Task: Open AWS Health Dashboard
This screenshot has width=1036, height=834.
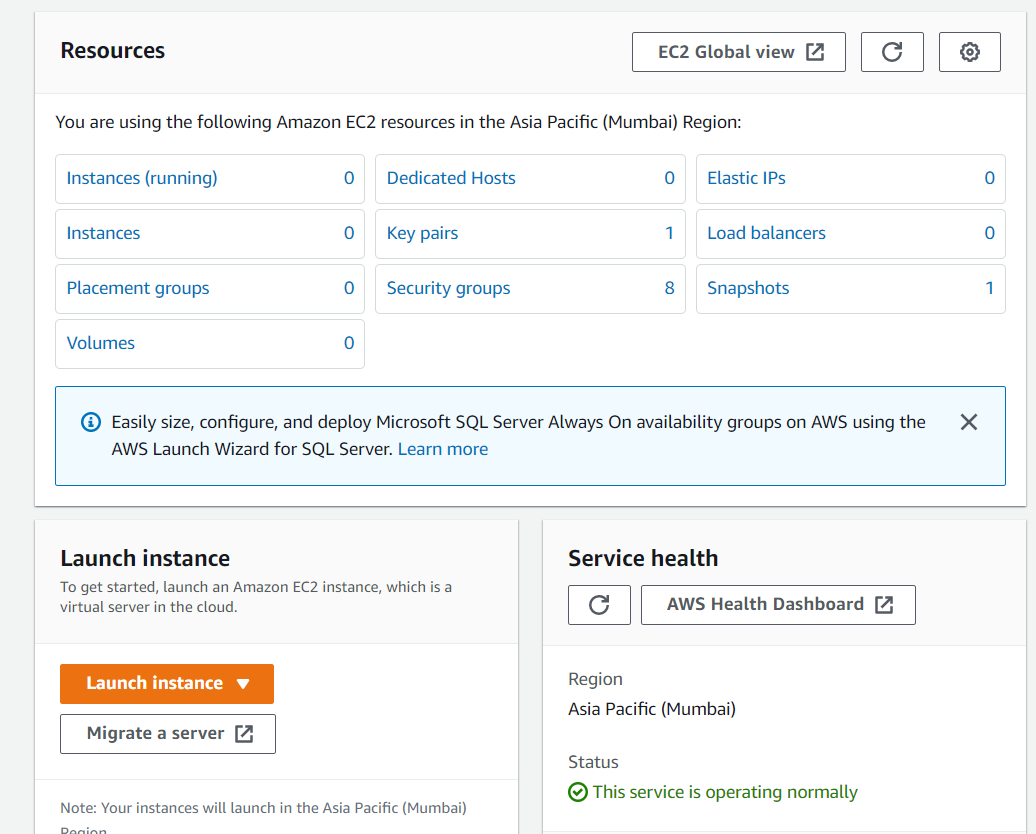Action: (778, 605)
